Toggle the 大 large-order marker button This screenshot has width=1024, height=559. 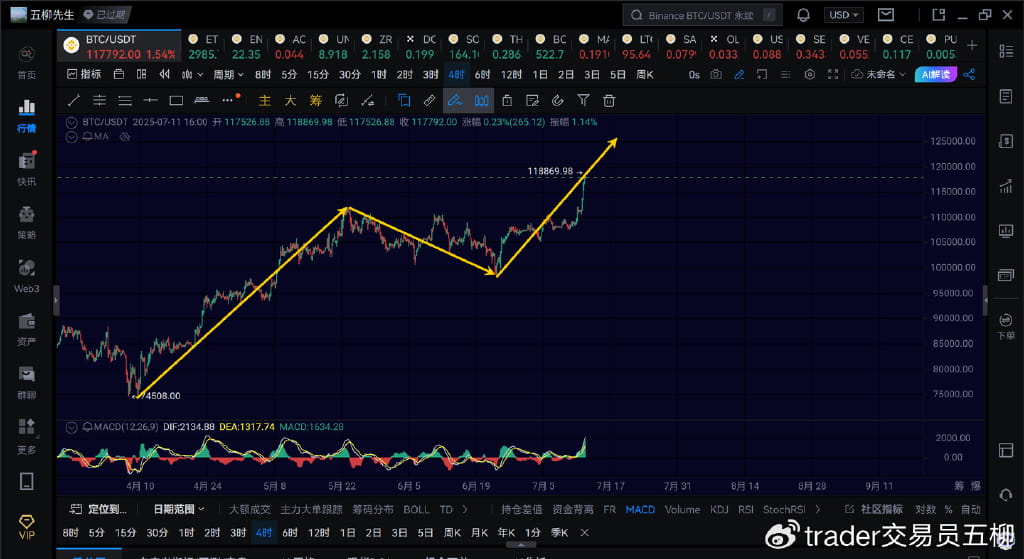(x=290, y=100)
